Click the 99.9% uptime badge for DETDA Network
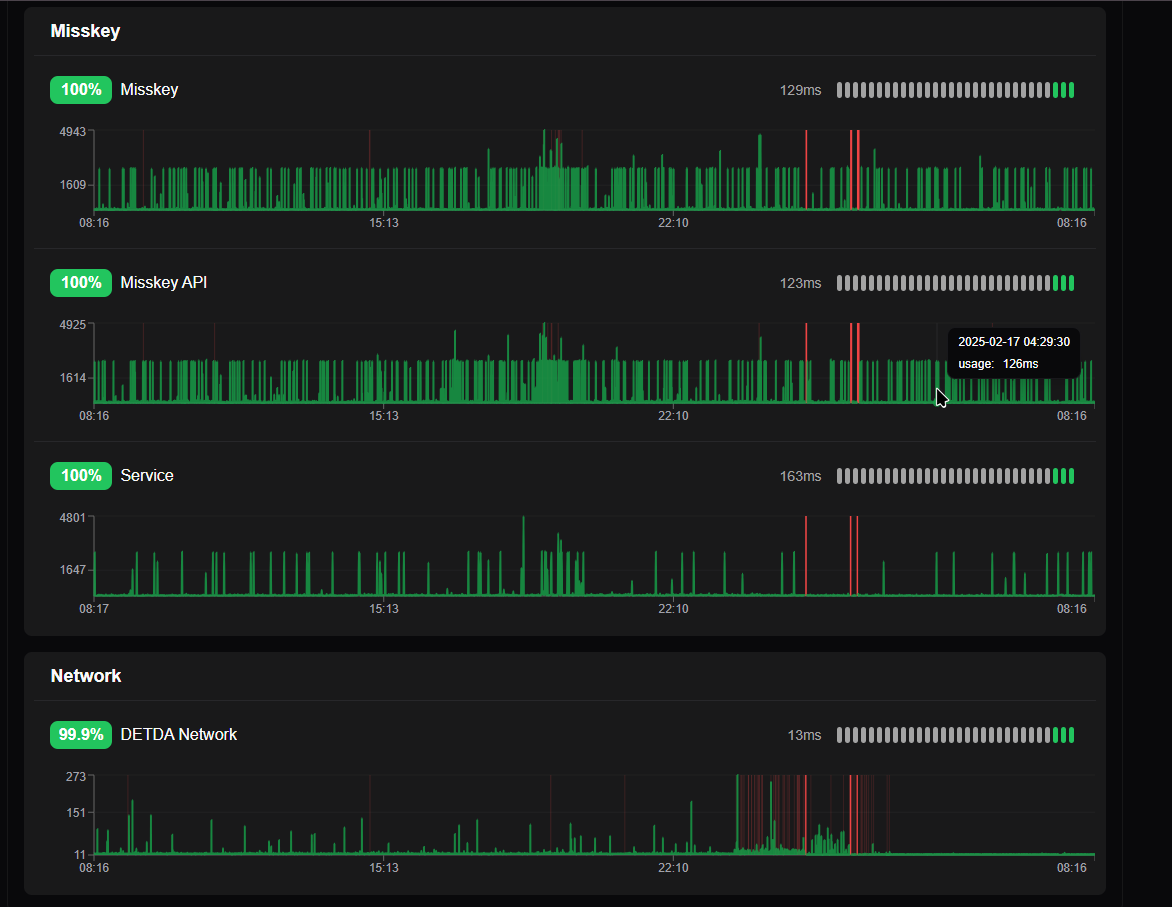1172x907 pixels. tap(81, 735)
